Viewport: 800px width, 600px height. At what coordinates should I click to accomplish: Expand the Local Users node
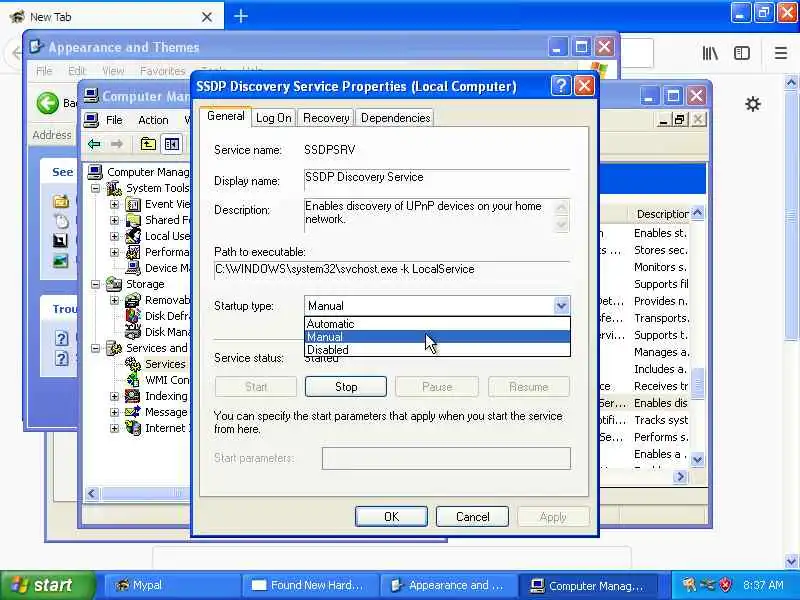pos(114,236)
